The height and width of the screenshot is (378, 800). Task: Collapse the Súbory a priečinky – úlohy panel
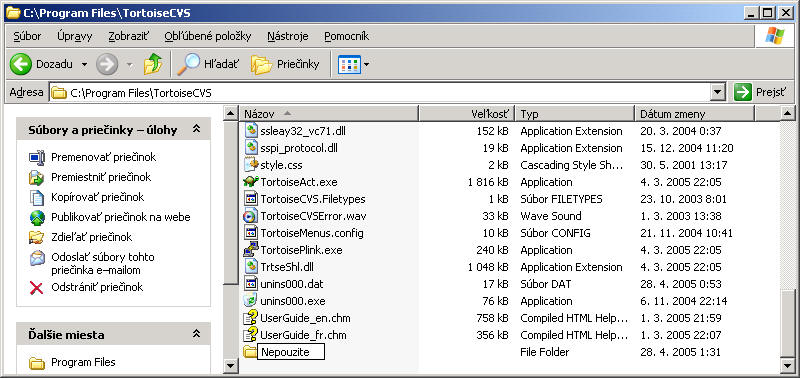click(x=196, y=130)
